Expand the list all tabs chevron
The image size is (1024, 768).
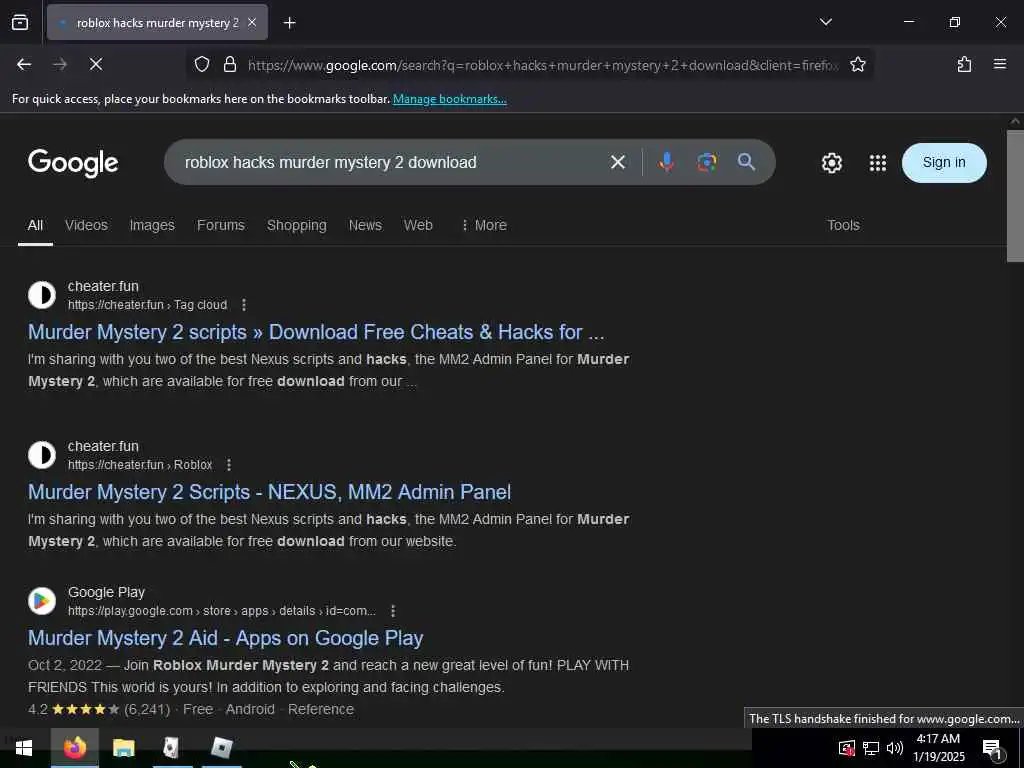pyautogui.click(x=826, y=22)
